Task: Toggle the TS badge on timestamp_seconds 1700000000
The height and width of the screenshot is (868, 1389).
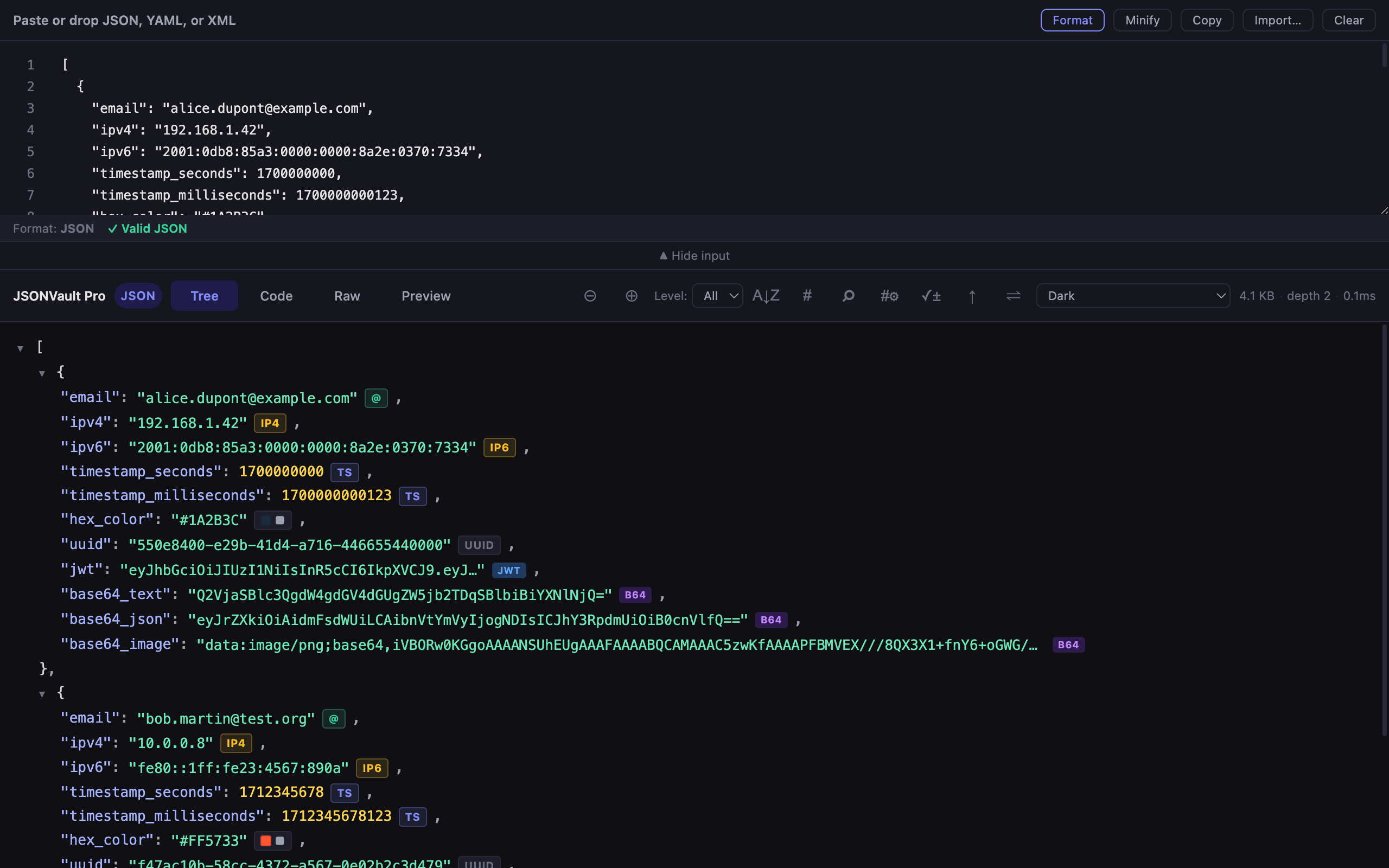Action: tap(345, 472)
